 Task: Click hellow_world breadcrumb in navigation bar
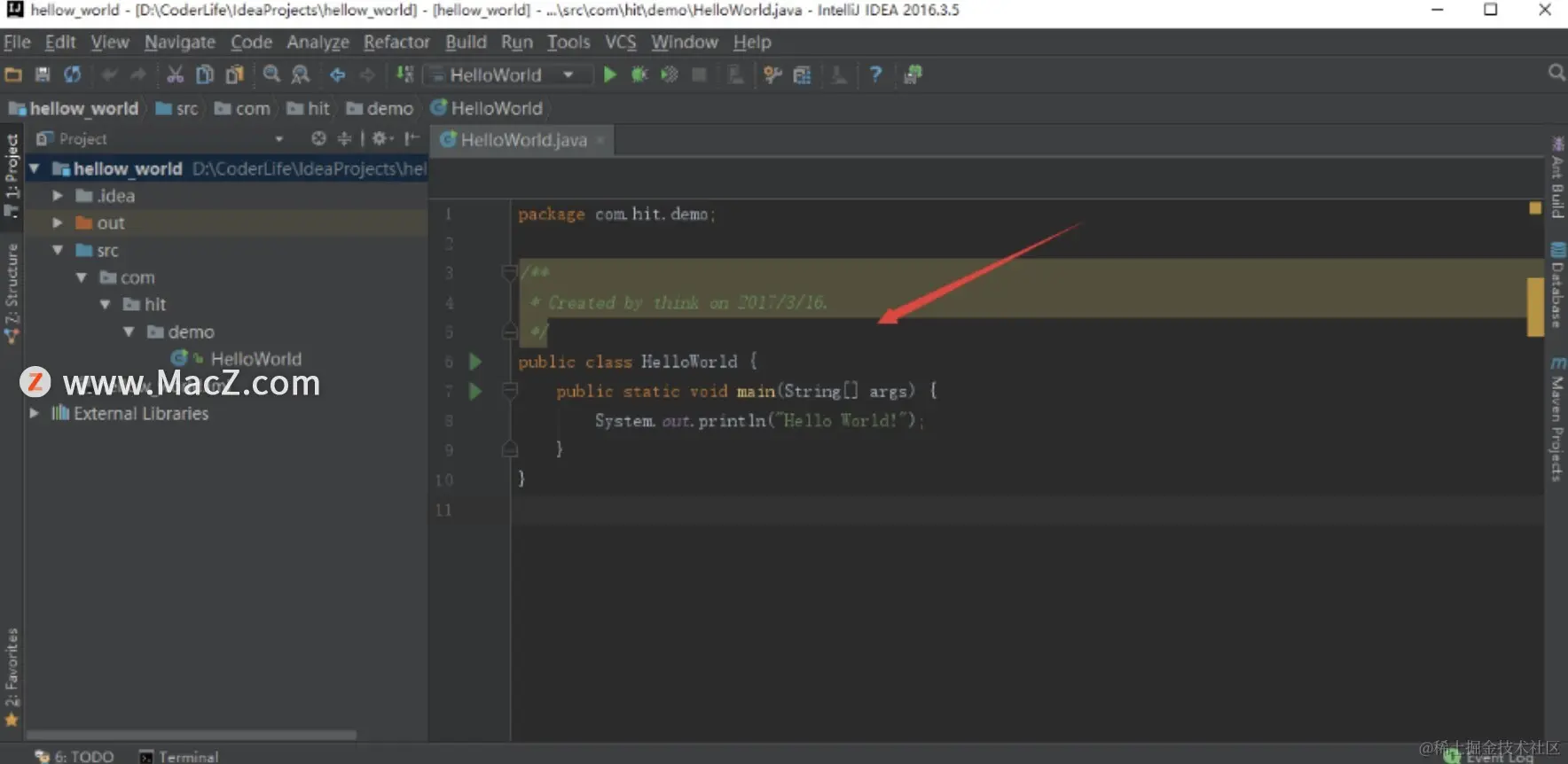point(74,108)
